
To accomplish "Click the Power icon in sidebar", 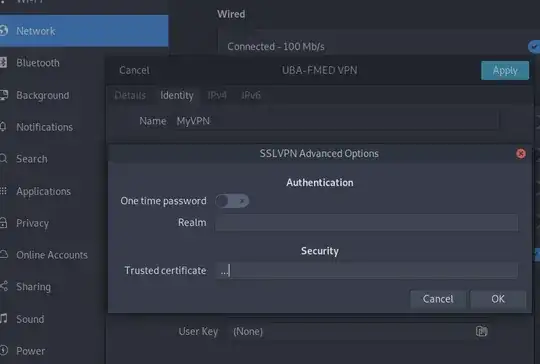I will coord(4,350).
